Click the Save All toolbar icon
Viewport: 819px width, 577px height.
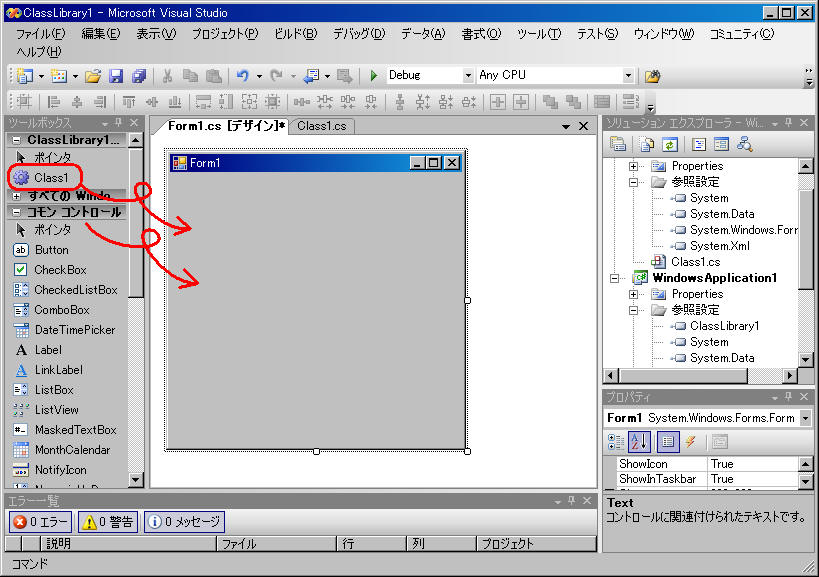(x=139, y=76)
